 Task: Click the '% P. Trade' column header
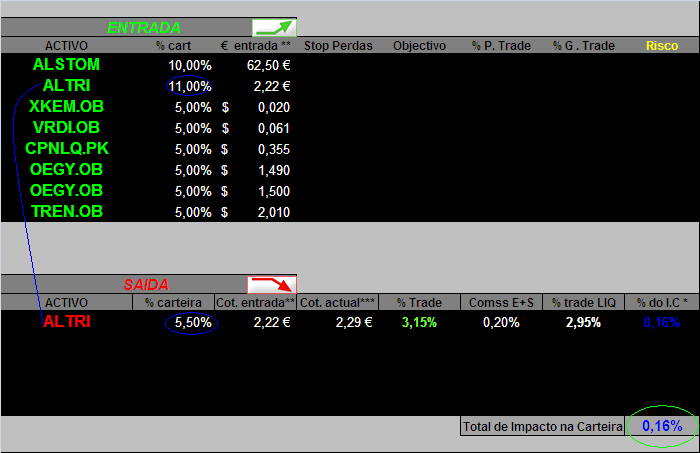[x=501, y=46]
